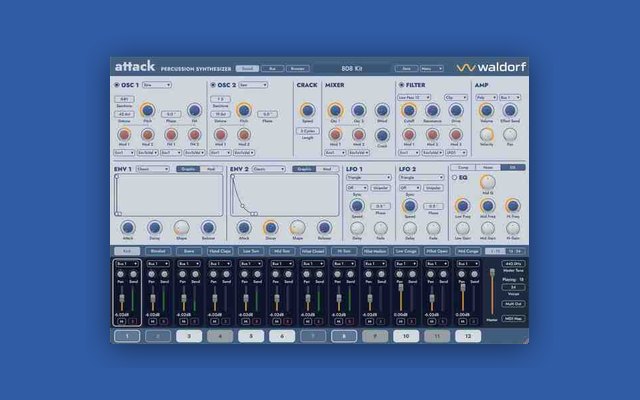Mute mixer channel 1

(x=121, y=322)
